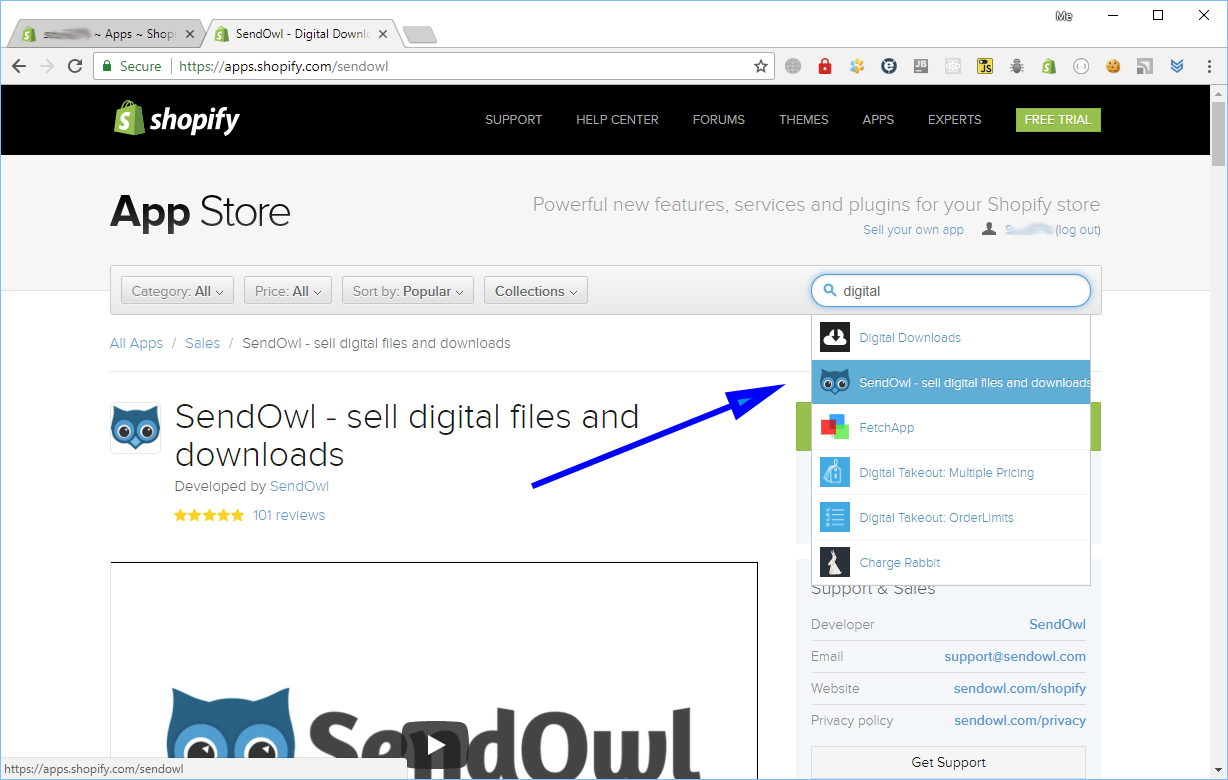Open Chrome's three-dot menu
The height and width of the screenshot is (780, 1228).
click(1207, 66)
